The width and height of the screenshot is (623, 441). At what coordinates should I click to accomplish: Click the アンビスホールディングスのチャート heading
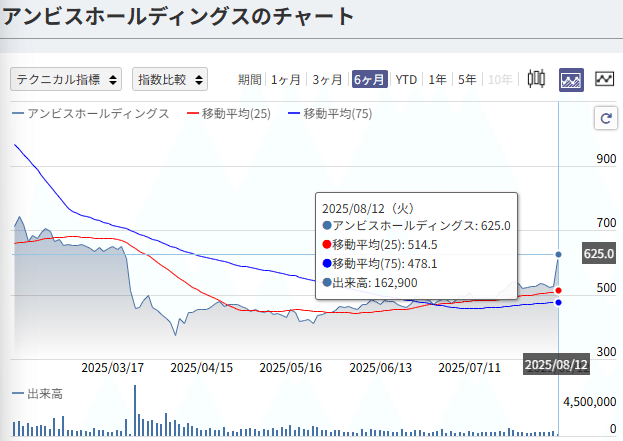pyautogui.click(x=178, y=17)
